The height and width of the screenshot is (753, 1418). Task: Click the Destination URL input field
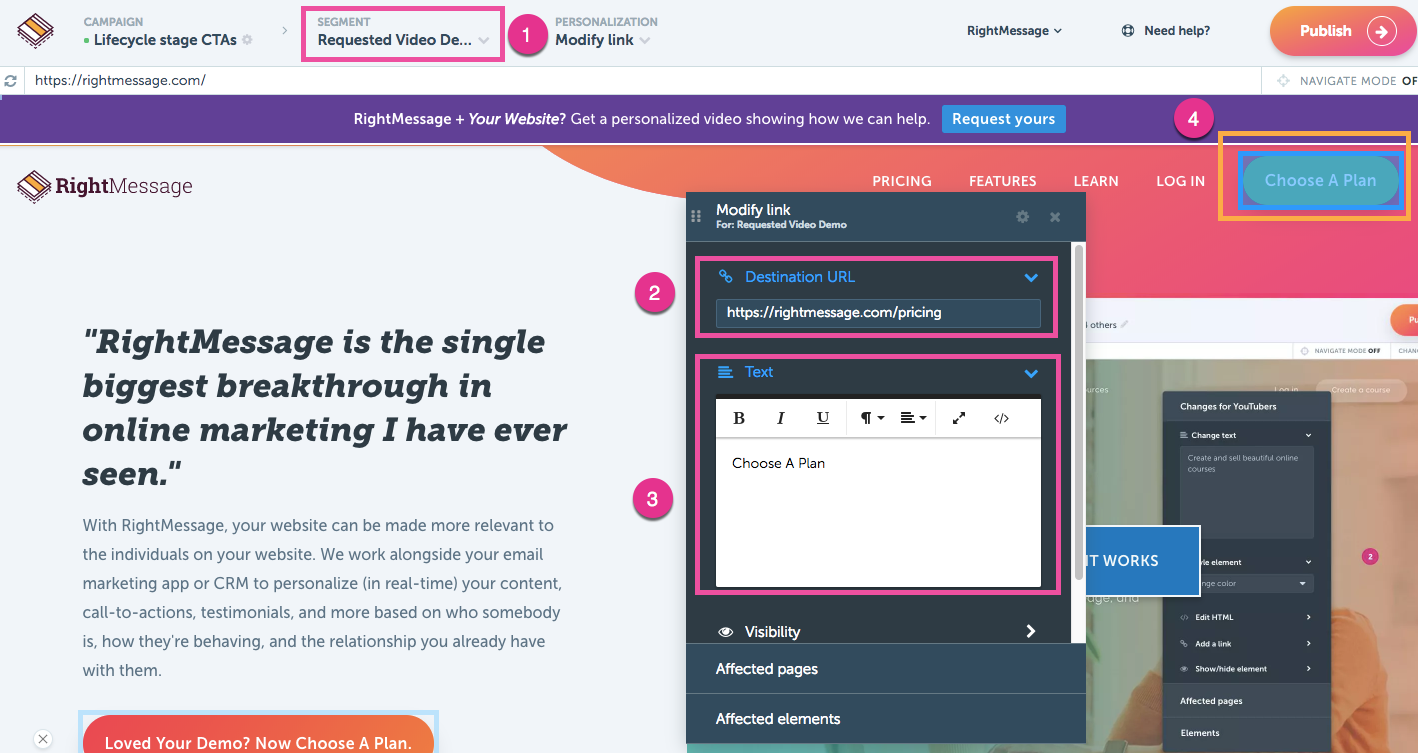[x=878, y=313]
